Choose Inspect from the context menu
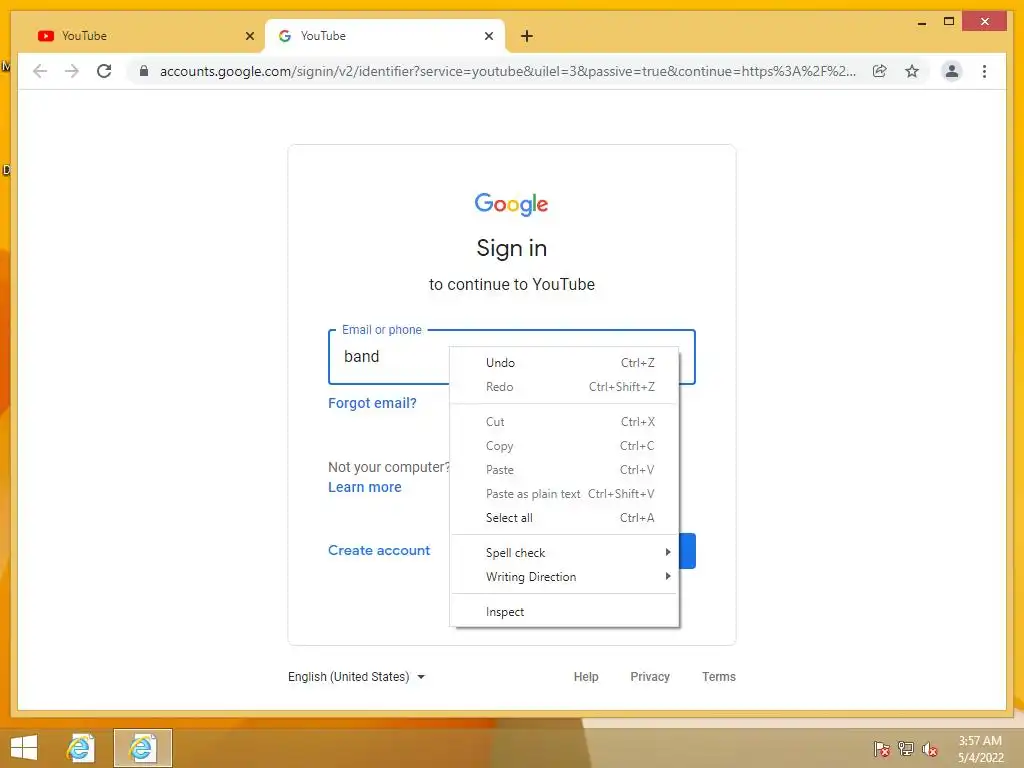This screenshot has width=1024, height=768. (565, 612)
